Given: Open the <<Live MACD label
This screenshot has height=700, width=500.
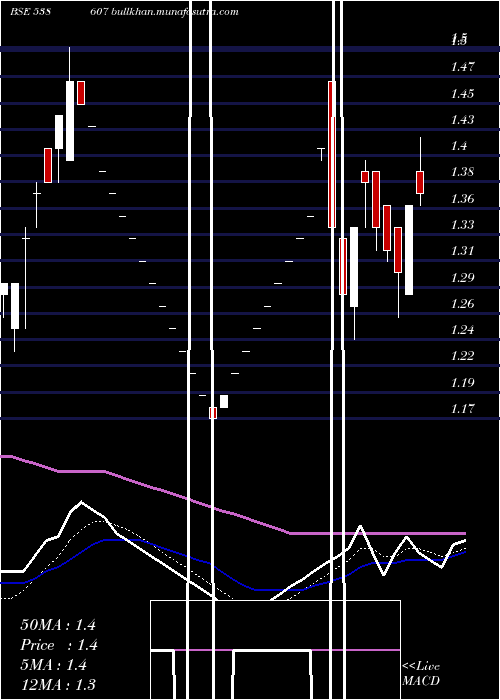Looking at the screenshot, I should tap(421, 674).
